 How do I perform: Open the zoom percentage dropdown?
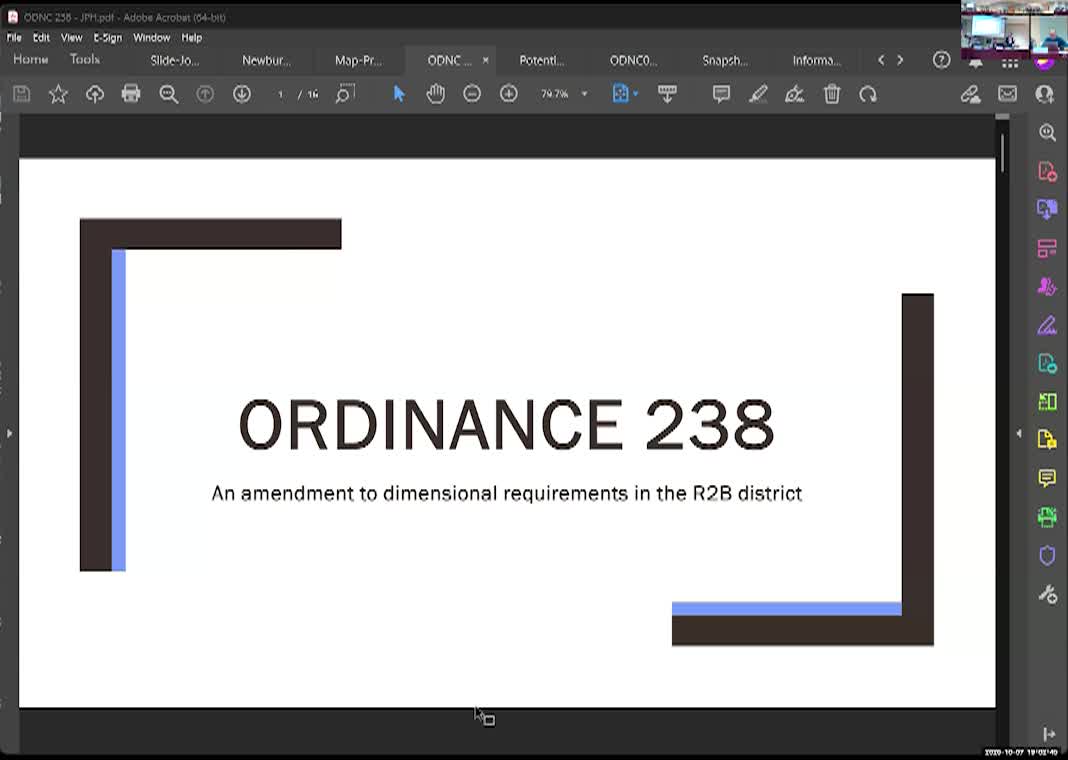[584, 94]
